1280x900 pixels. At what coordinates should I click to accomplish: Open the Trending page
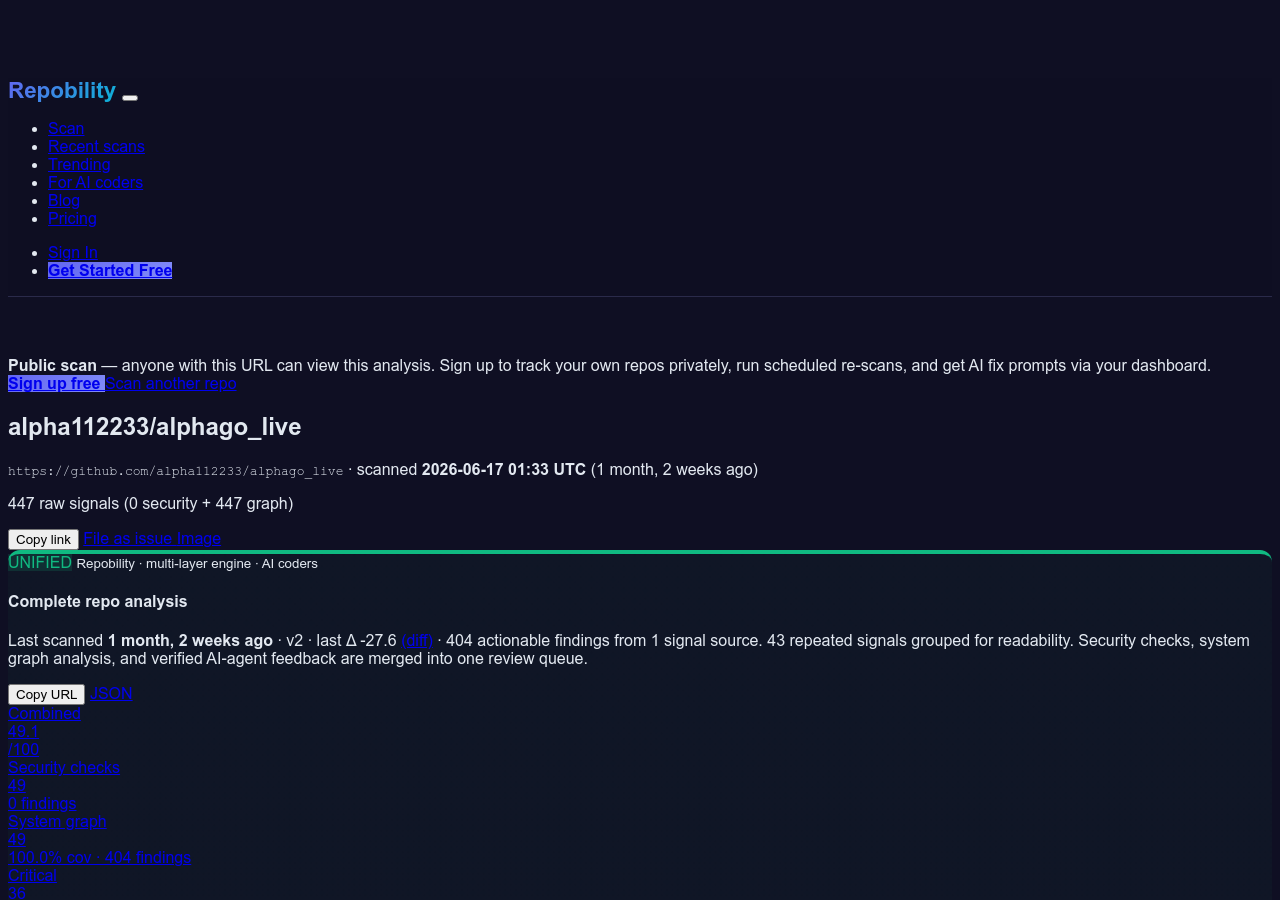click(x=79, y=164)
